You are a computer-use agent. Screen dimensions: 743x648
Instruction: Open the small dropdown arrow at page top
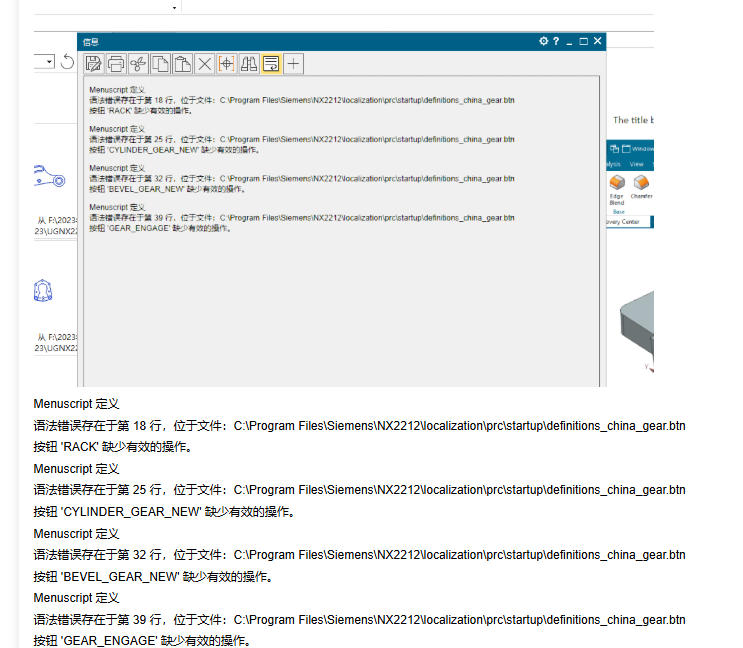click(x=174, y=8)
